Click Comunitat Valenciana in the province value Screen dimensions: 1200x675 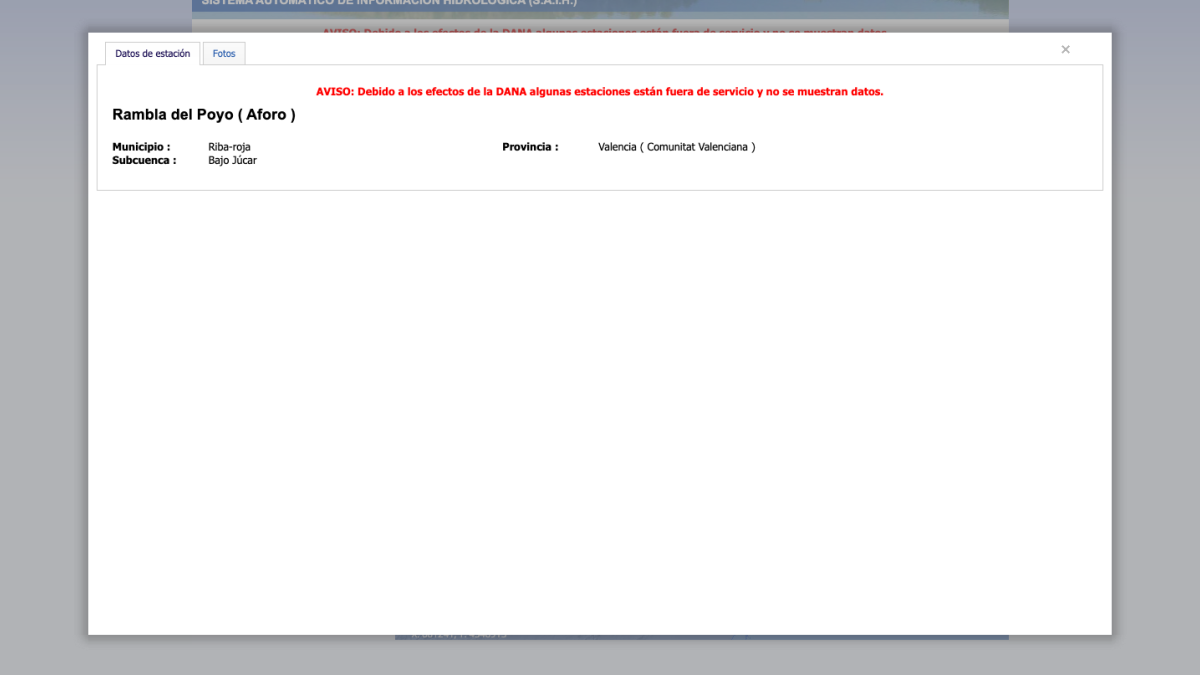[x=700, y=147]
